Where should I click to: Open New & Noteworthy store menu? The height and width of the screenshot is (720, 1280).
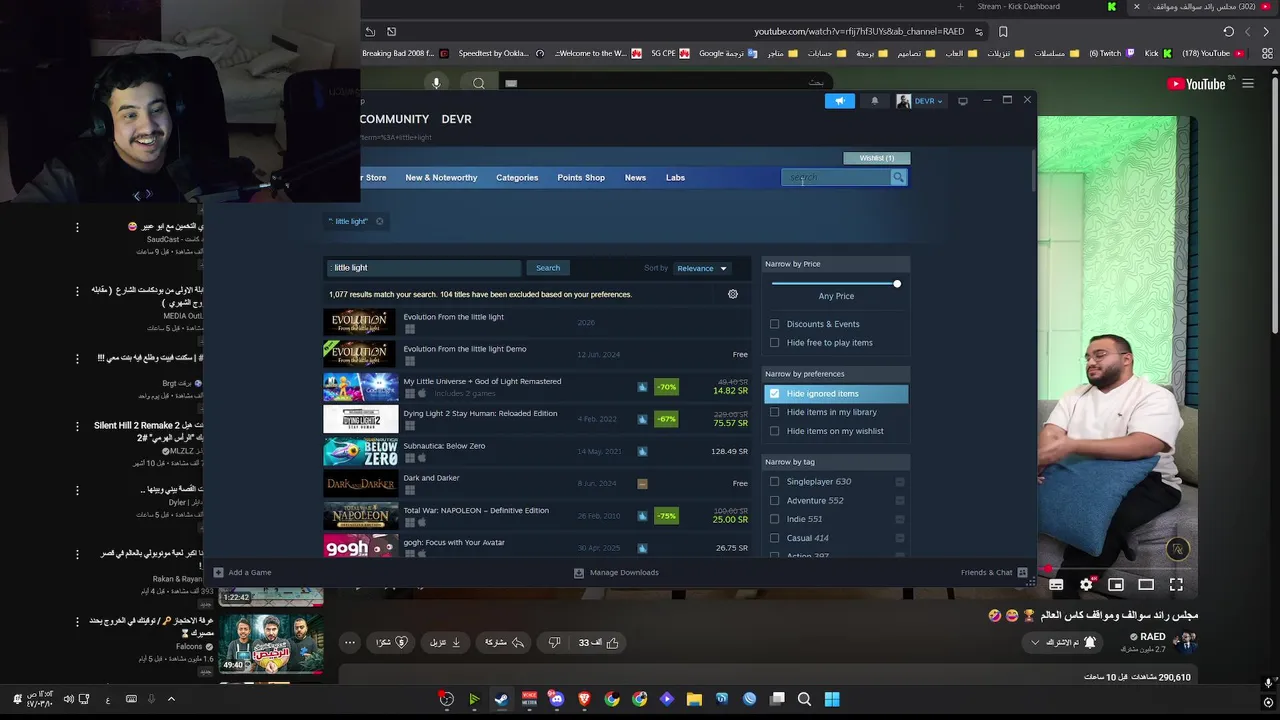pos(441,178)
